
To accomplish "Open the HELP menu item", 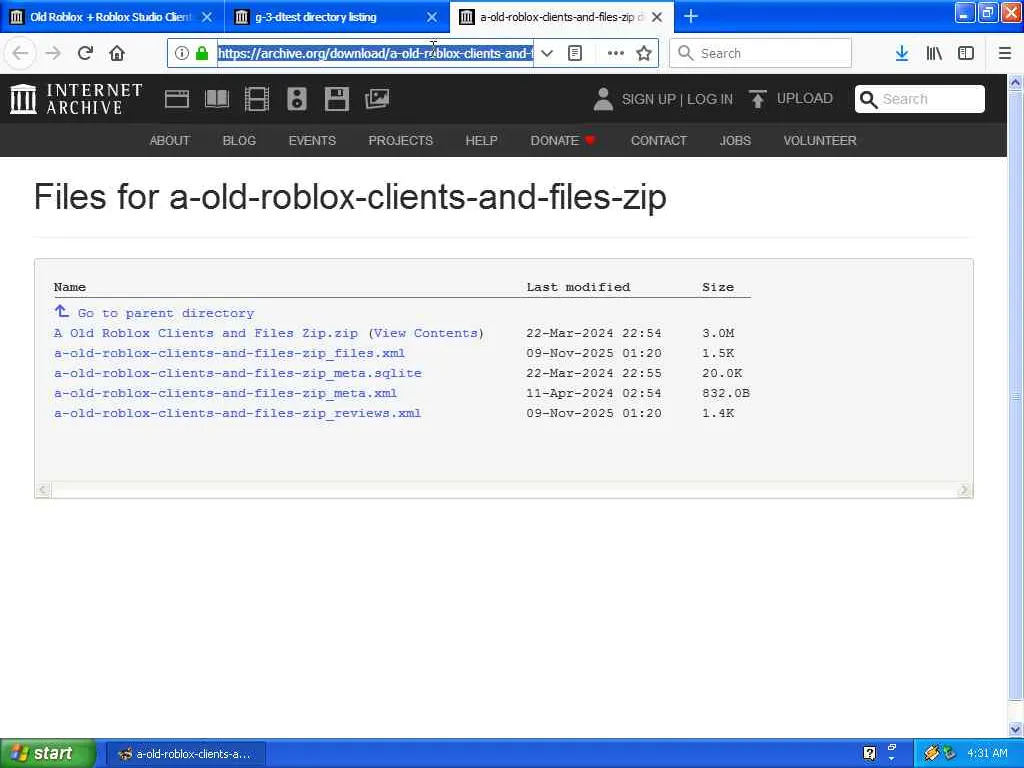I will 481,140.
